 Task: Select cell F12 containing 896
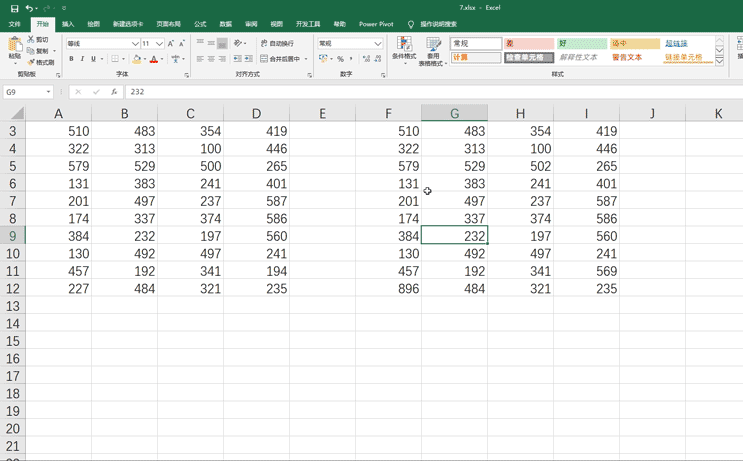point(388,289)
